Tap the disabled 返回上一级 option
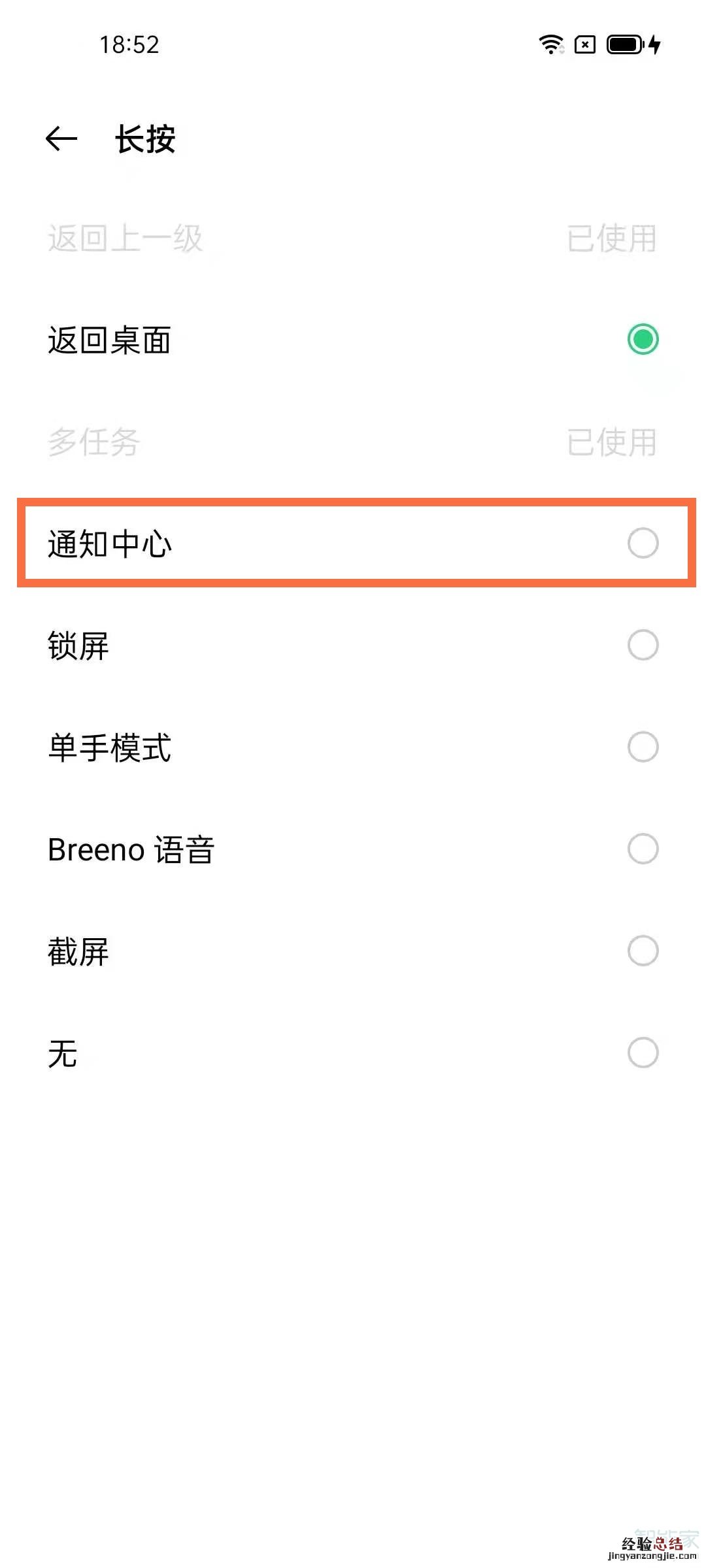This screenshot has width=706, height=1568. coord(126,238)
